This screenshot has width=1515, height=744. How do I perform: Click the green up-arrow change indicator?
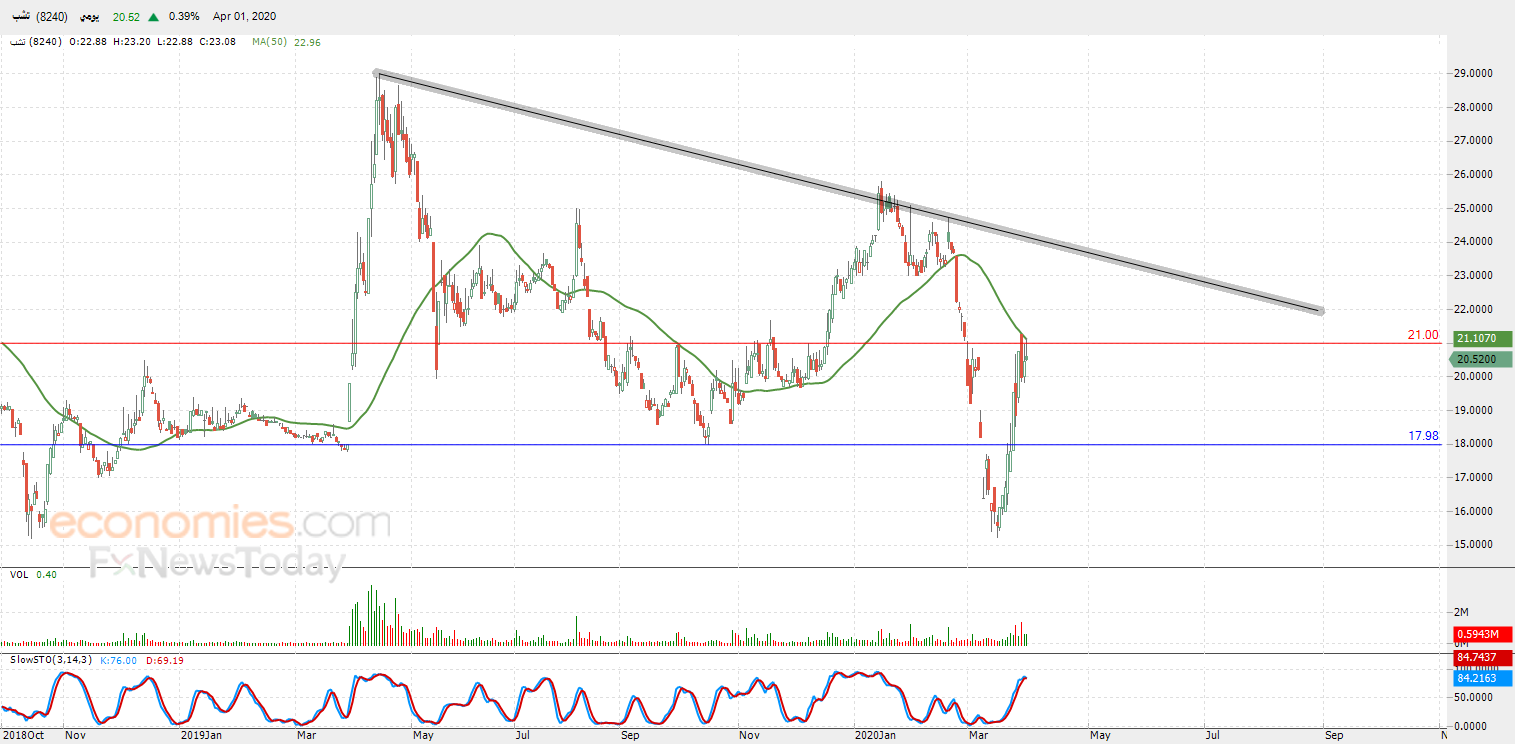point(152,17)
